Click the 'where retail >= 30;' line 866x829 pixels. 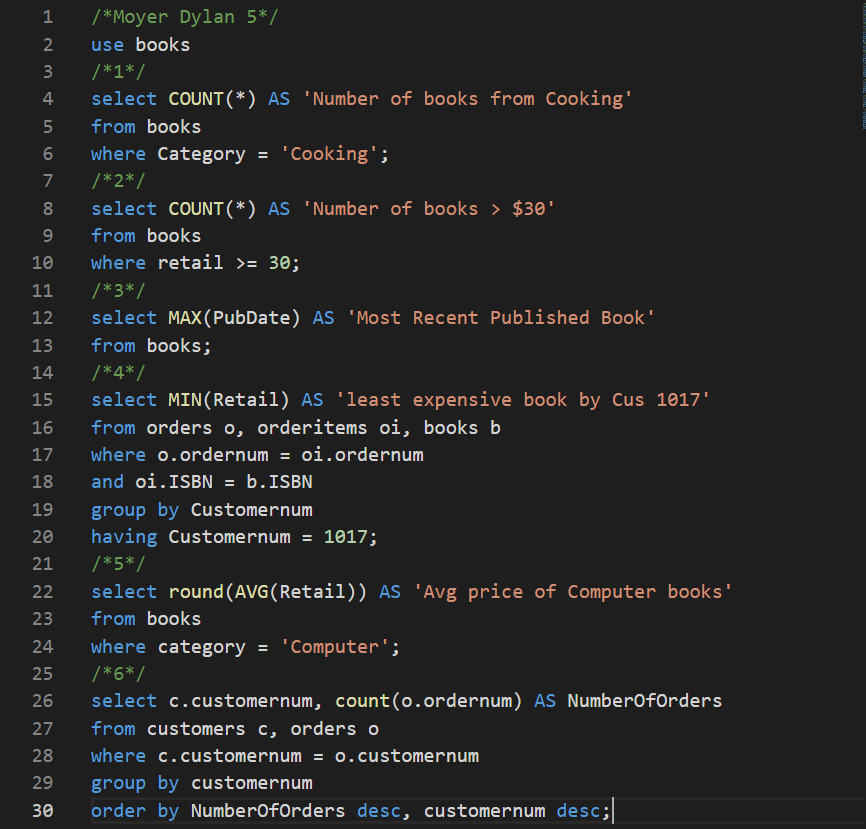click(196, 263)
